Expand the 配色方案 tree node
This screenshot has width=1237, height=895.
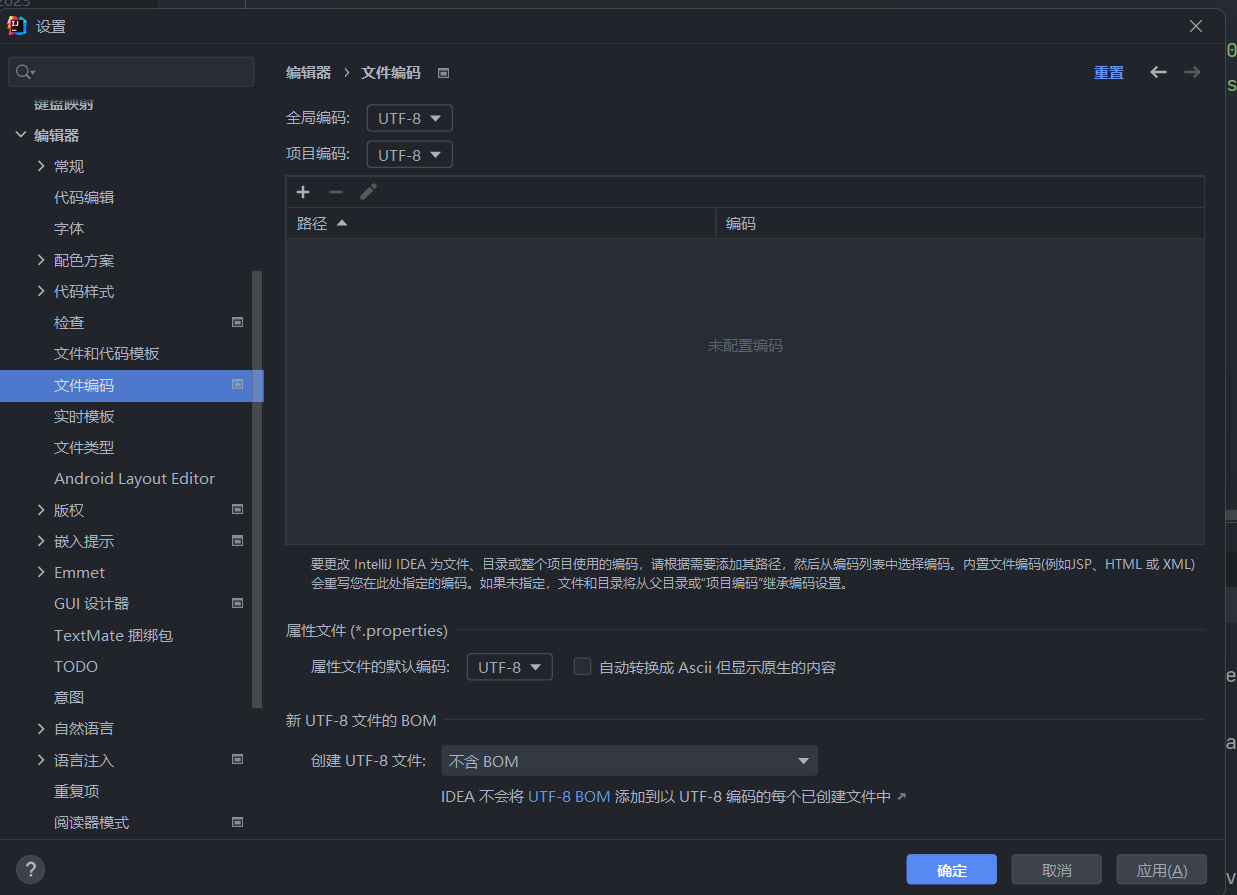click(x=41, y=260)
